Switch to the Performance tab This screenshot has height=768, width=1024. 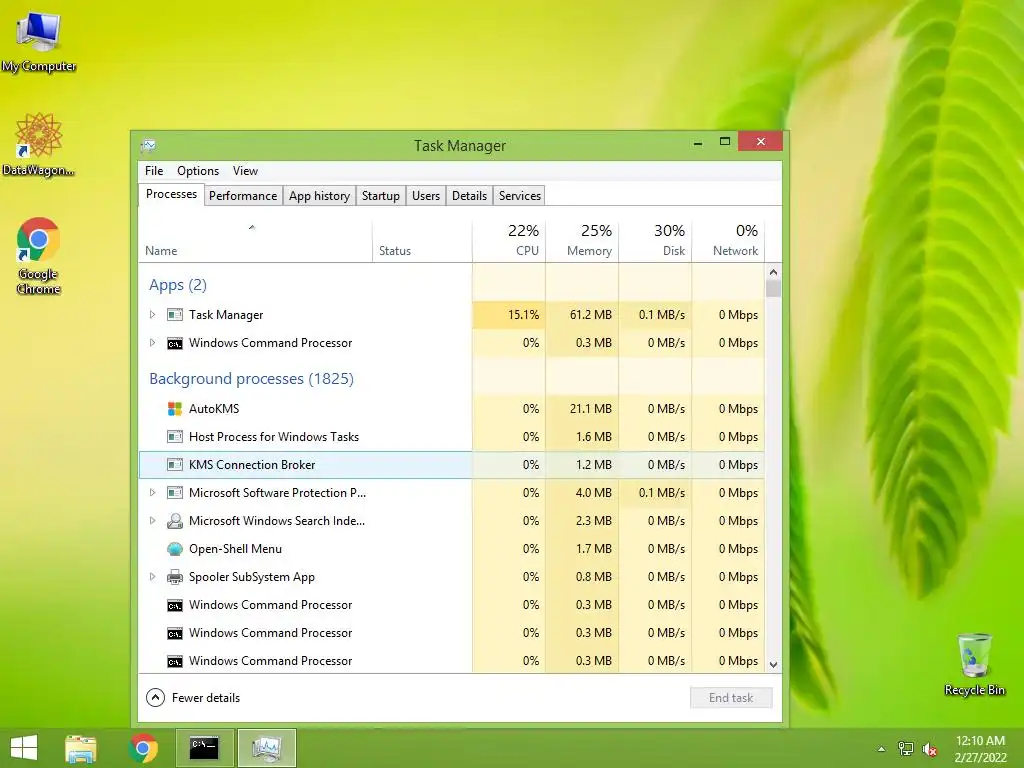(x=243, y=196)
